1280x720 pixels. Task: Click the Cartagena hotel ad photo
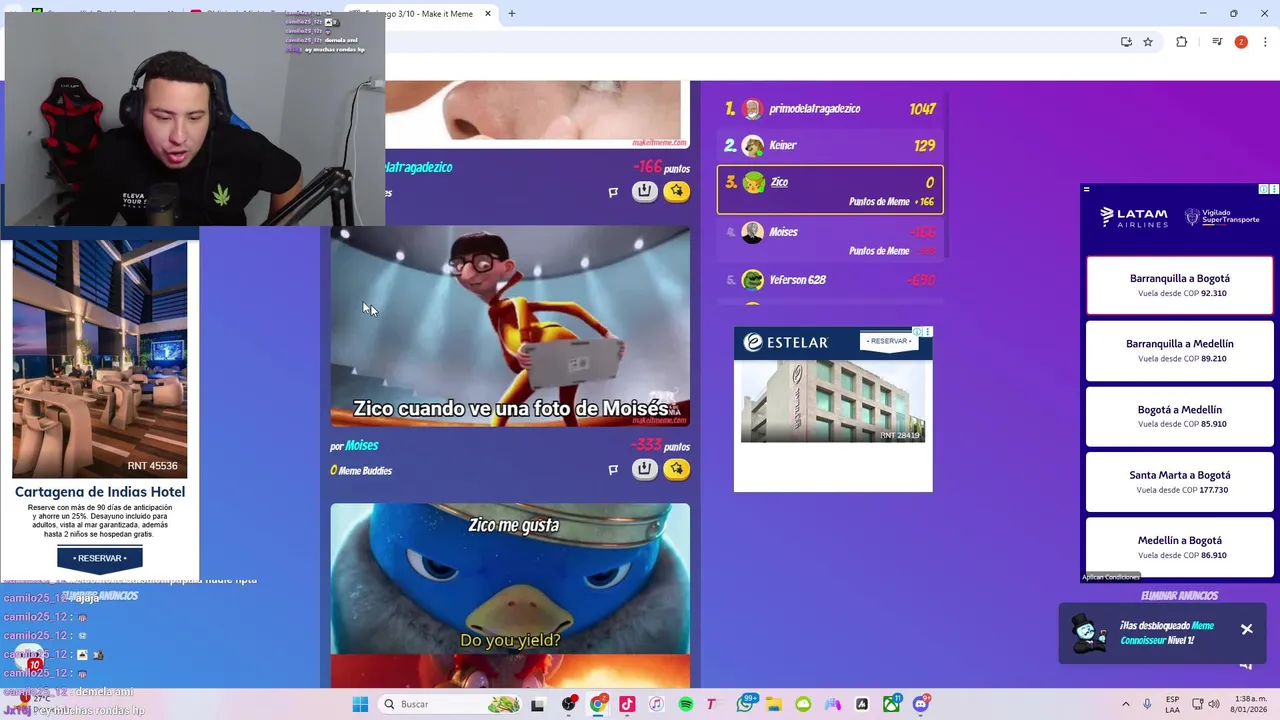100,358
